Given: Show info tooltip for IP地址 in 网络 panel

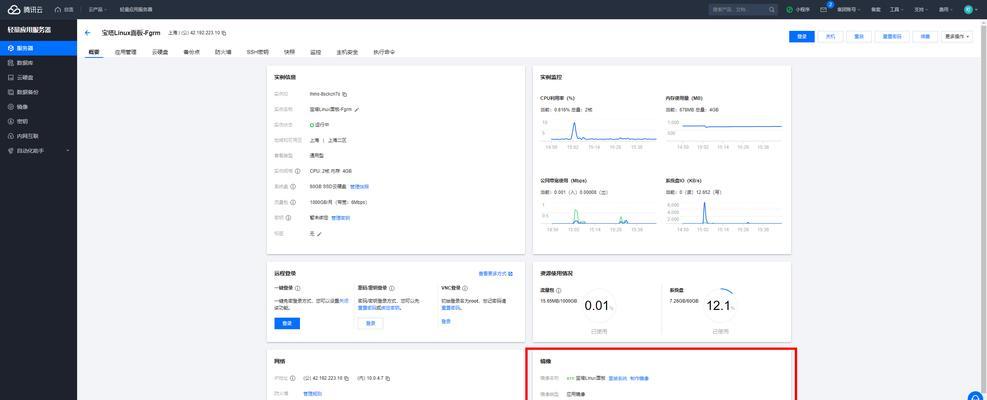Looking at the screenshot, I should point(293,378).
